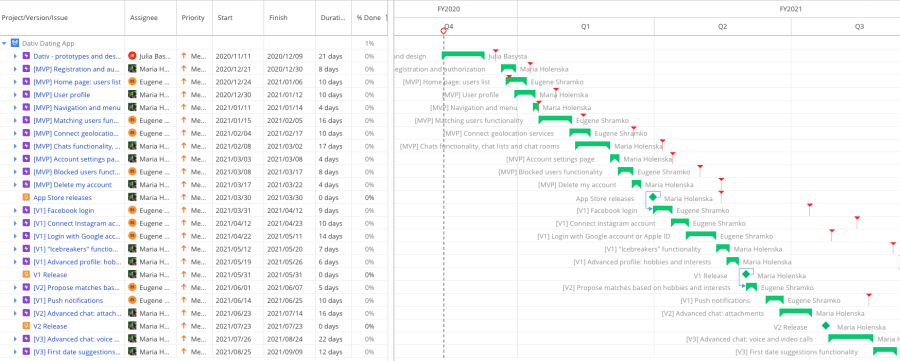Sort by the % Done column header
The height and width of the screenshot is (361, 900).
(368, 18)
